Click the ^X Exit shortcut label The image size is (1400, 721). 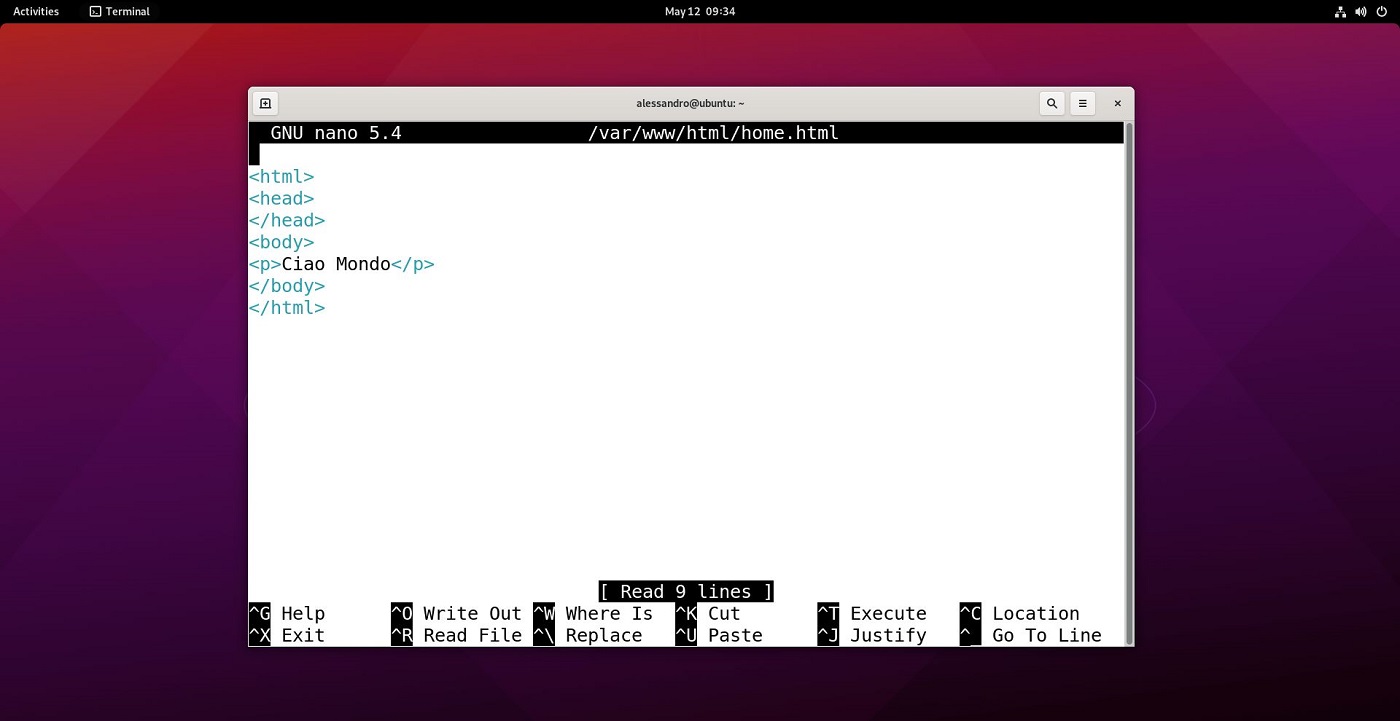(288, 636)
